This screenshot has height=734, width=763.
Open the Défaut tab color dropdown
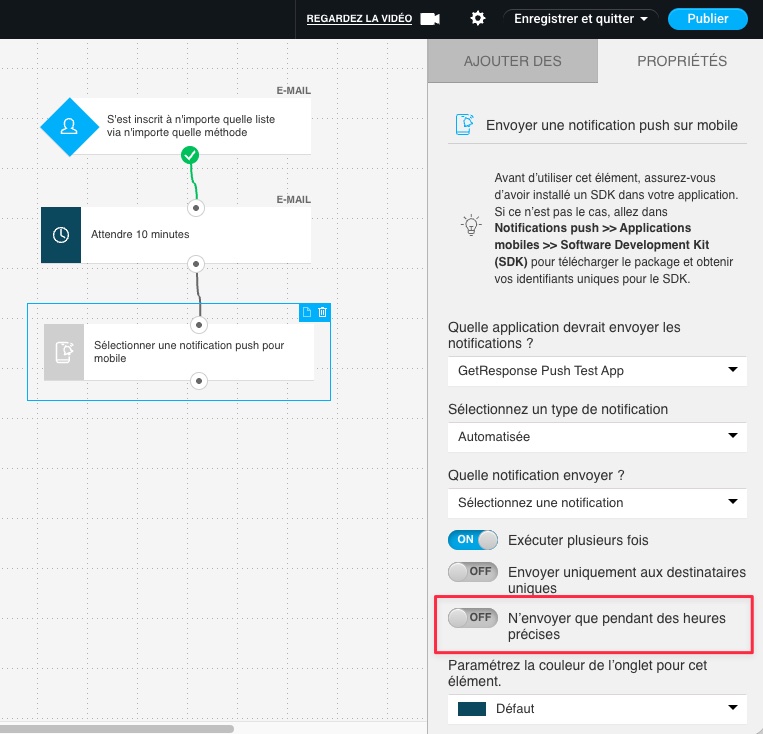(597, 709)
